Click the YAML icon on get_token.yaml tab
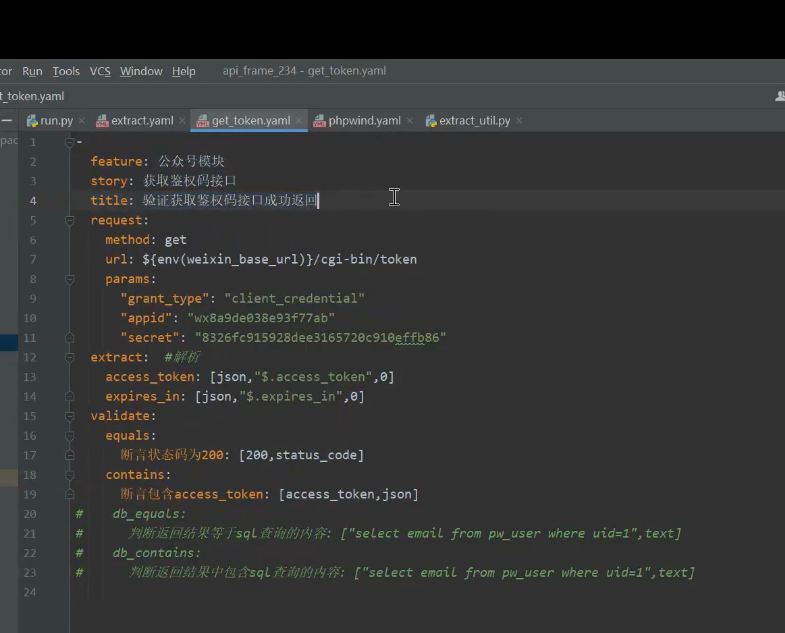Screen dimensions: 785x633 pyautogui.click(x=203, y=121)
